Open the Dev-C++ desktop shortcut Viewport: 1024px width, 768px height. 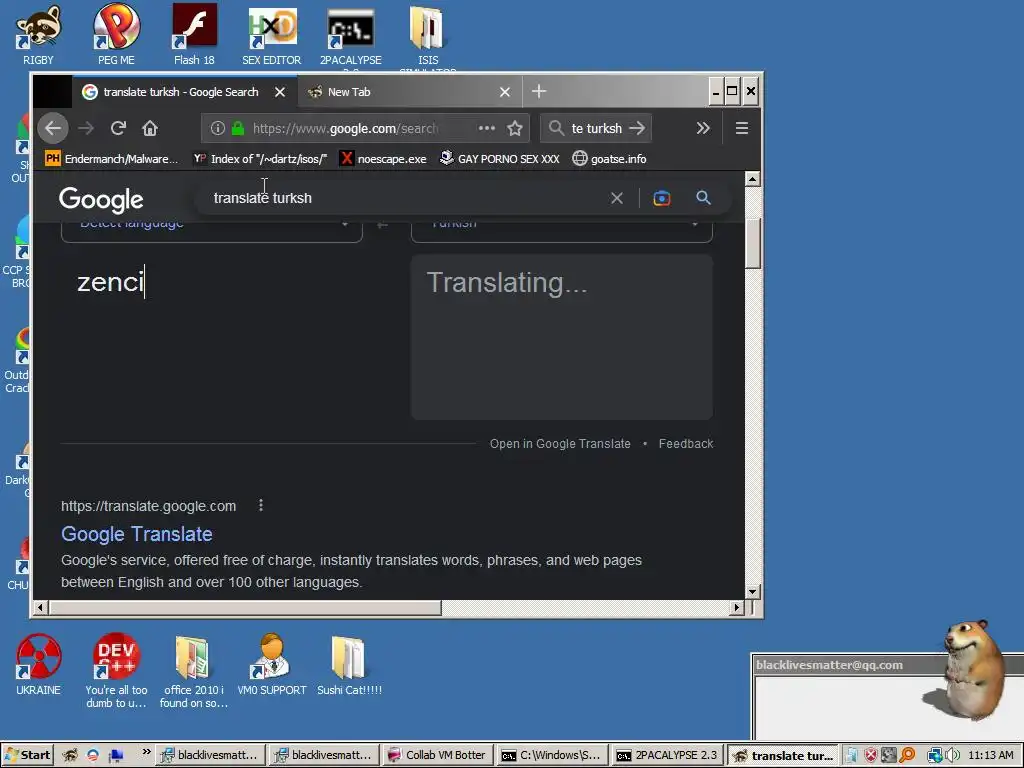point(116,670)
